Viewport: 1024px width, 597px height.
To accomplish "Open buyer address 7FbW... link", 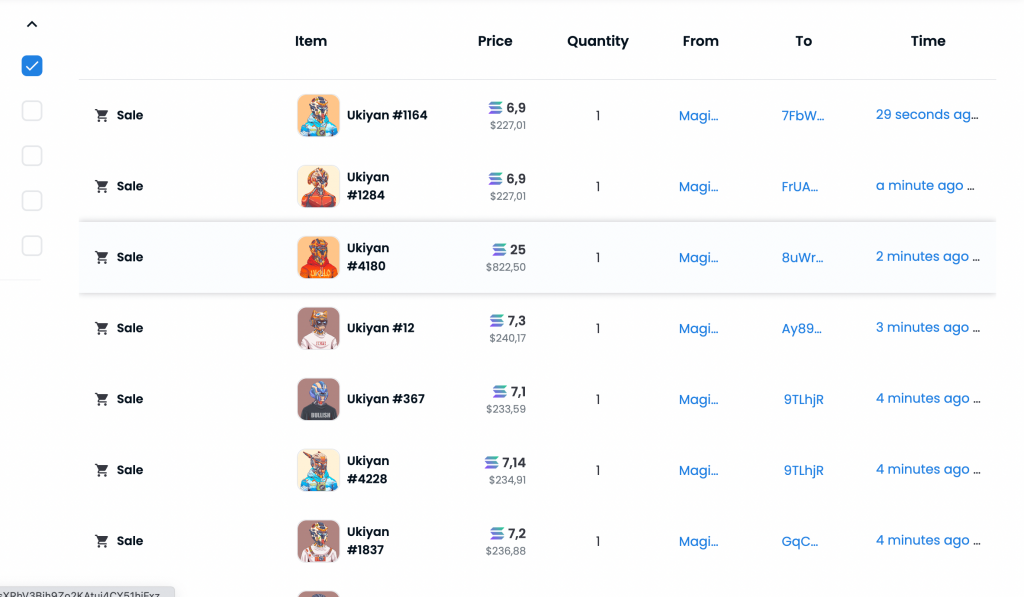I will pyautogui.click(x=803, y=116).
